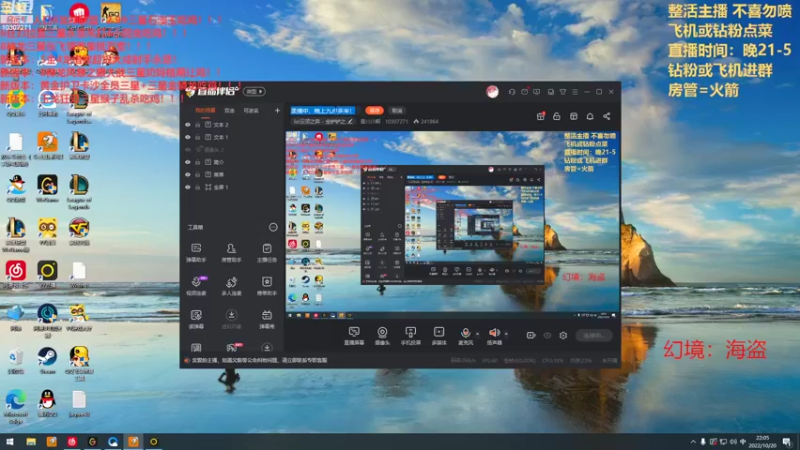Open the 弹幕秀 tool
This screenshot has width=800, height=450.
coord(267,319)
